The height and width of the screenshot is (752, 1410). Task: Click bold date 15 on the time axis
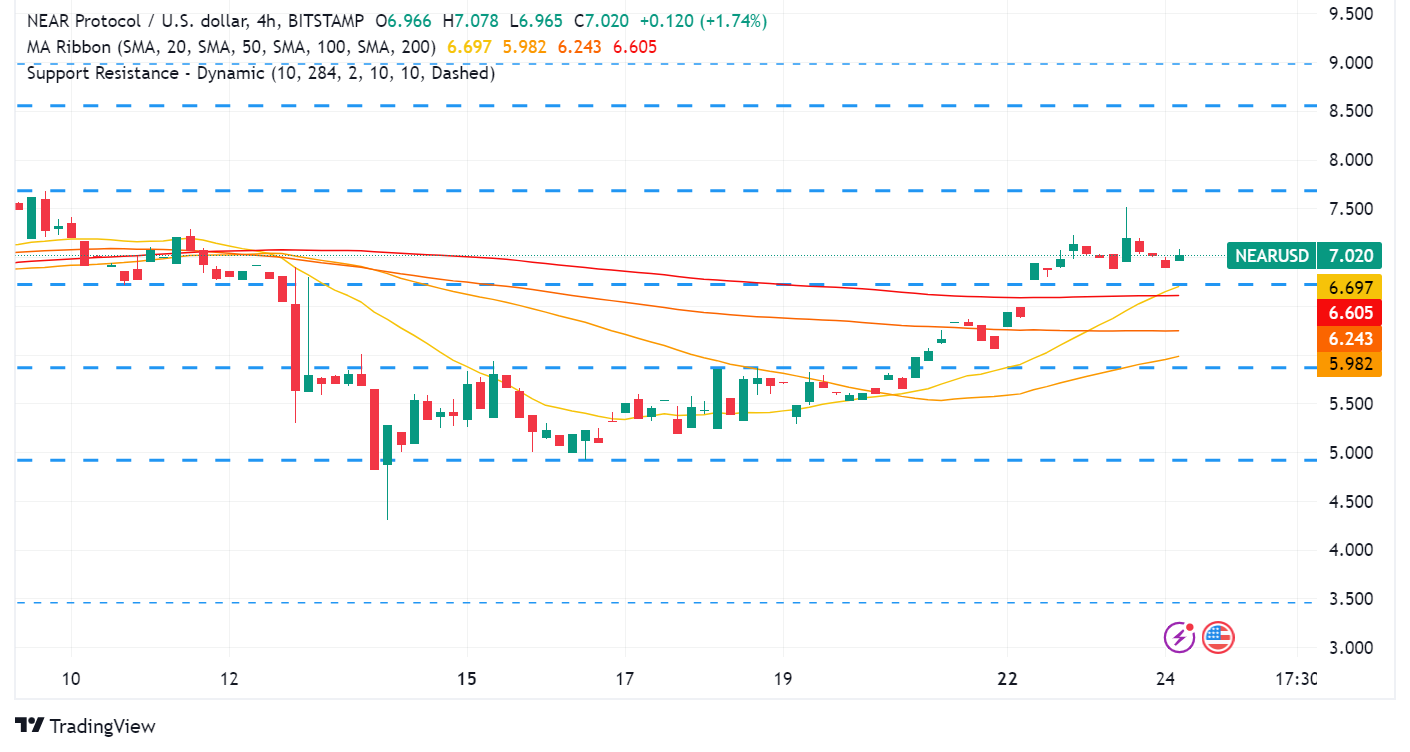(x=467, y=679)
